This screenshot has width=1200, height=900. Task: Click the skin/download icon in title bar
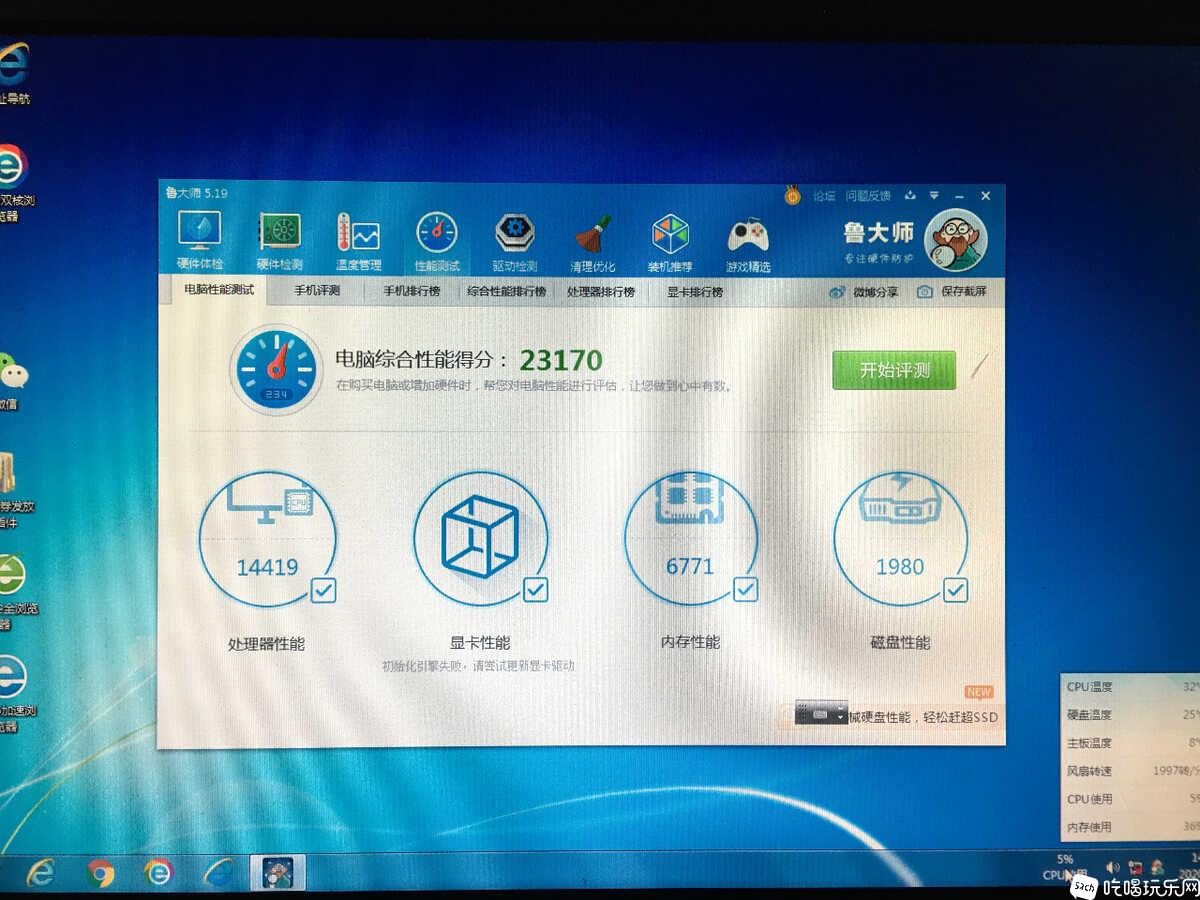911,196
